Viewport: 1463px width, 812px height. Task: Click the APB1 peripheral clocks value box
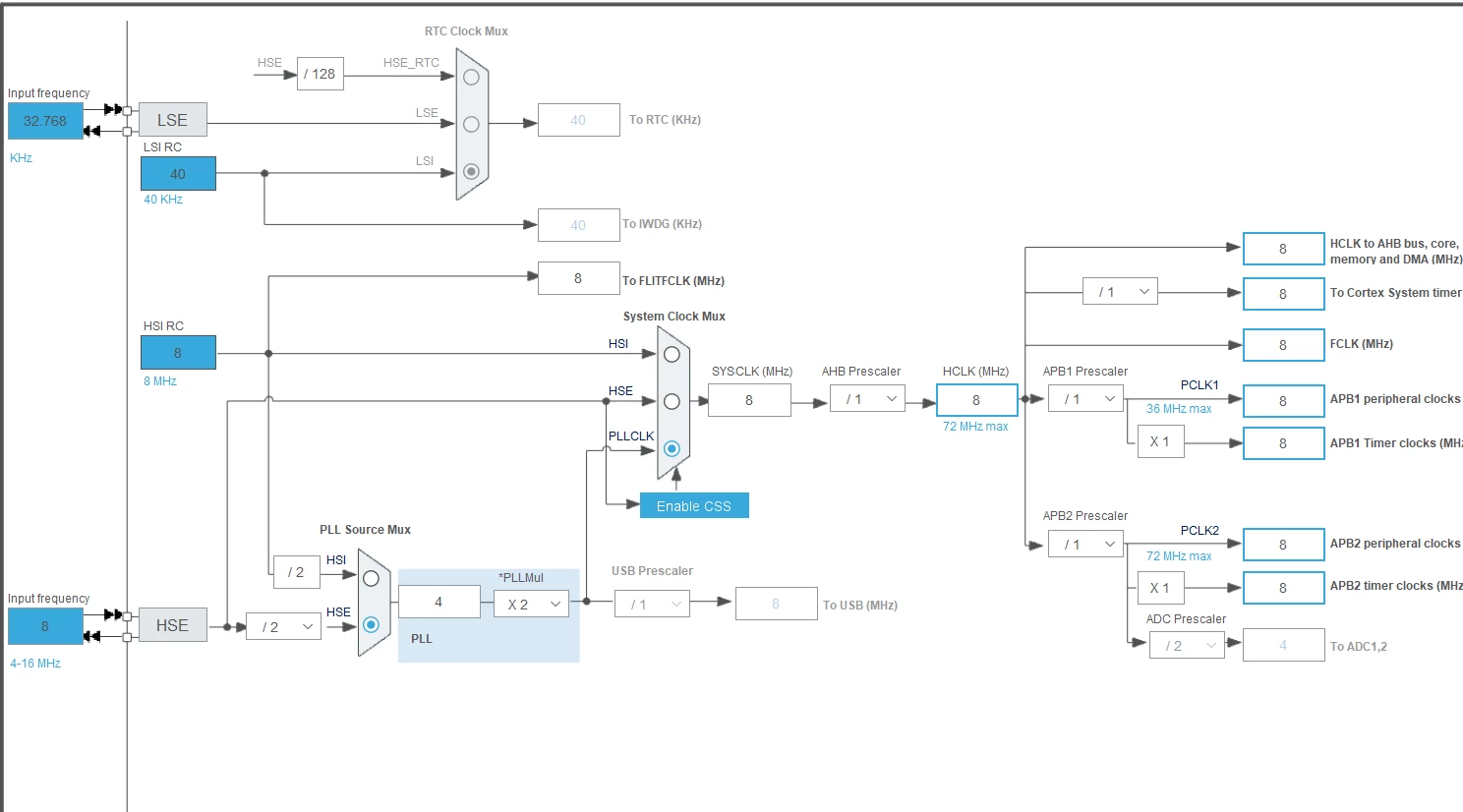point(1283,401)
